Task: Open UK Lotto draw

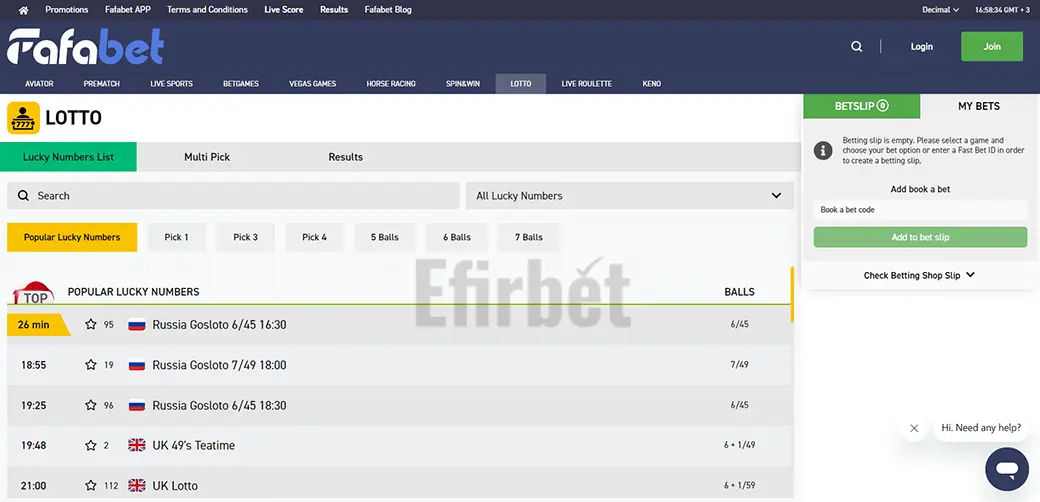Action: [400, 484]
